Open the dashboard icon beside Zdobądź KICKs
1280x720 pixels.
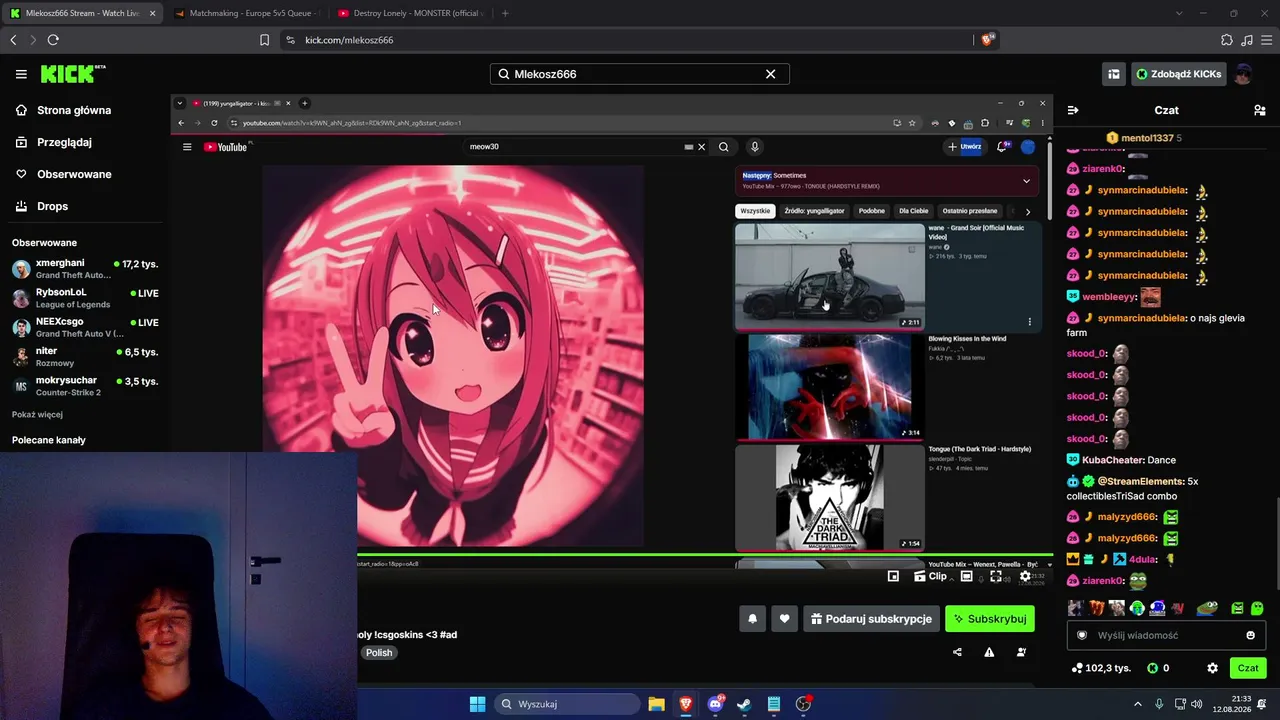[1113, 74]
